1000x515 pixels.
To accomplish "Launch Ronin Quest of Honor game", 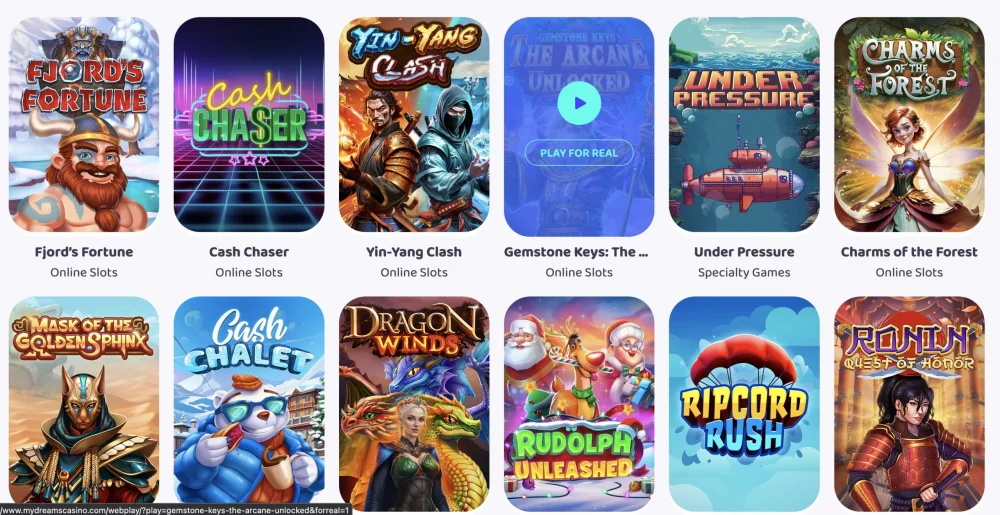I will (909, 404).
